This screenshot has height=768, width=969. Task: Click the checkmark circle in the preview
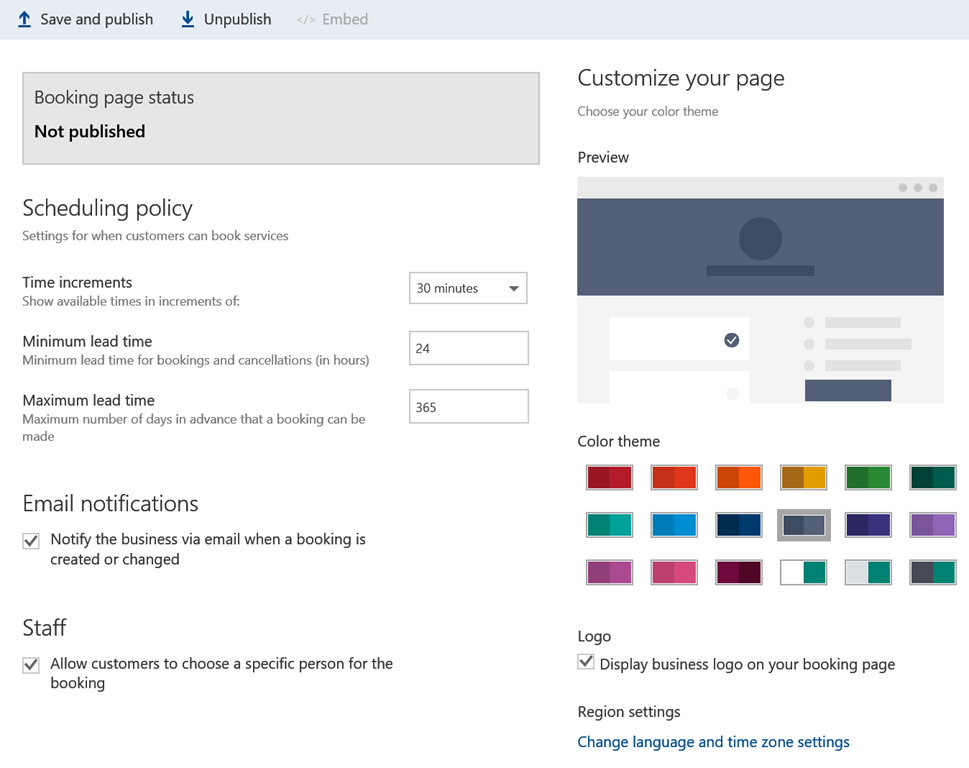tap(731, 340)
